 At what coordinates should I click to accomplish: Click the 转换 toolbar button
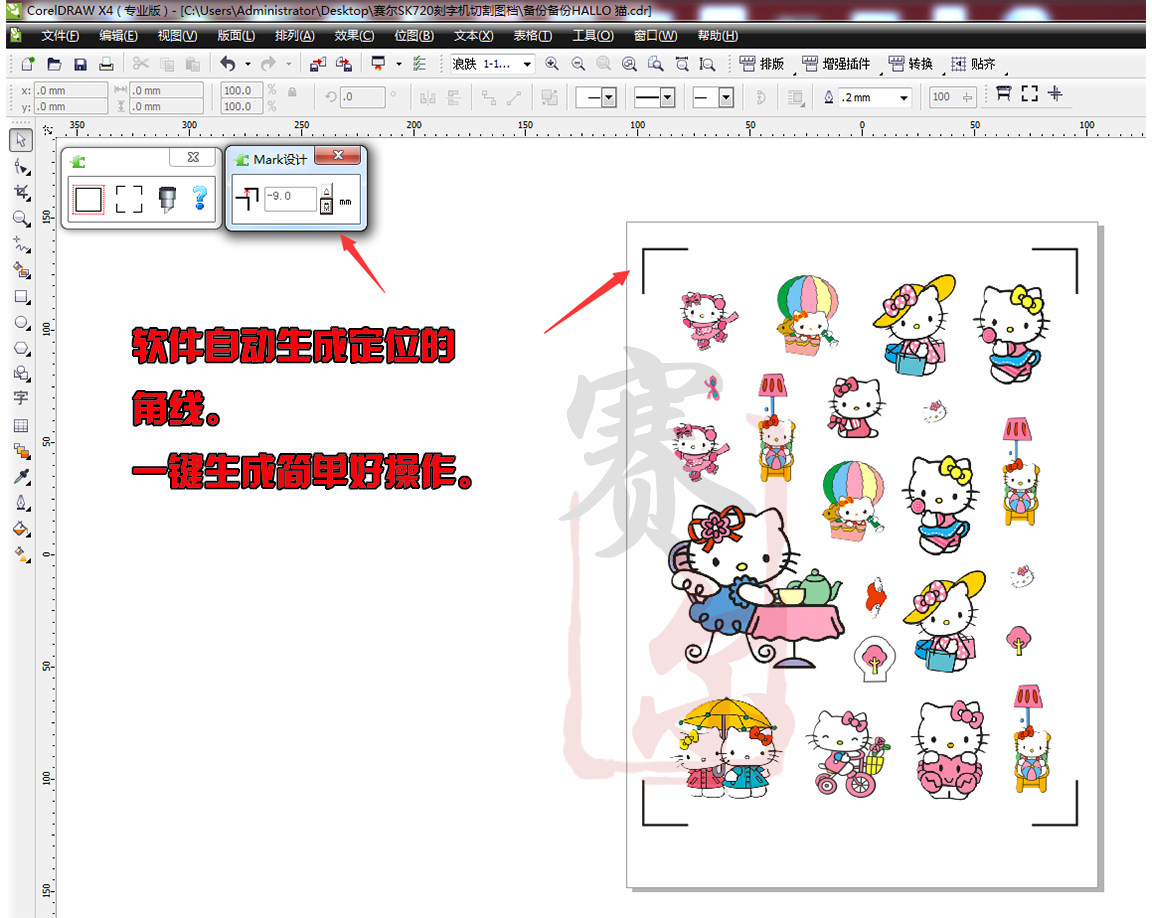tap(911, 64)
